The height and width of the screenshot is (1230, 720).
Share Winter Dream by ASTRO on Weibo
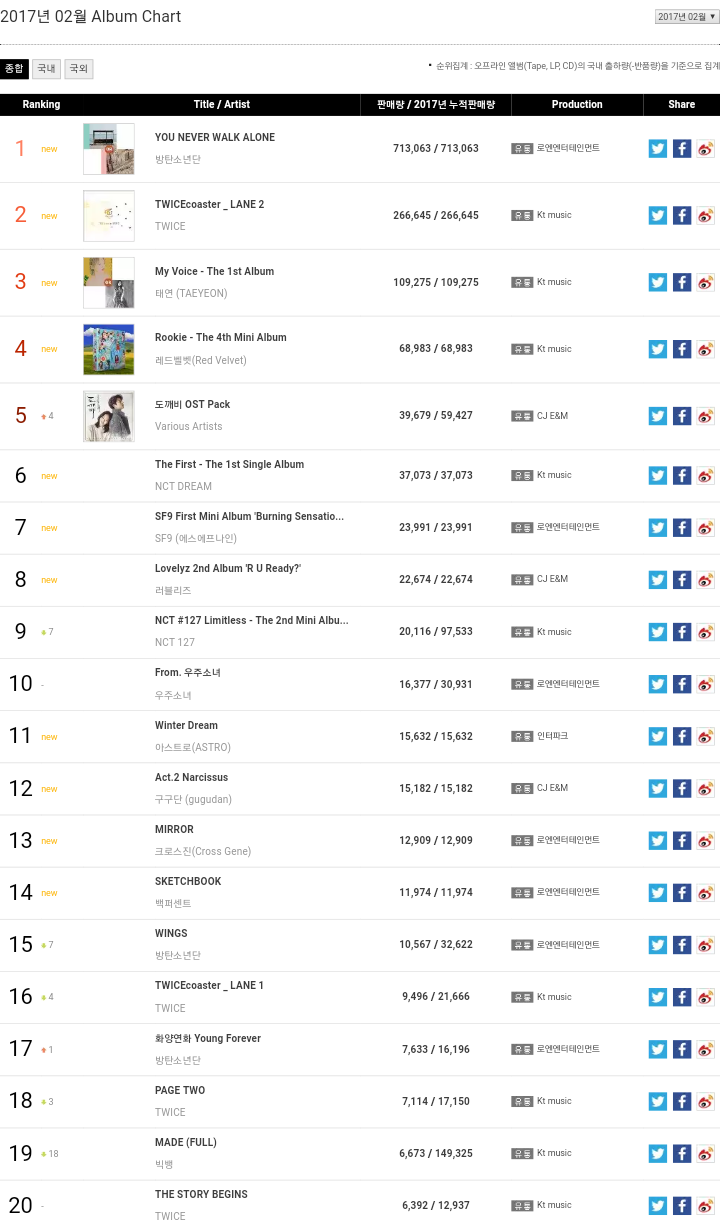[x=705, y=737]
